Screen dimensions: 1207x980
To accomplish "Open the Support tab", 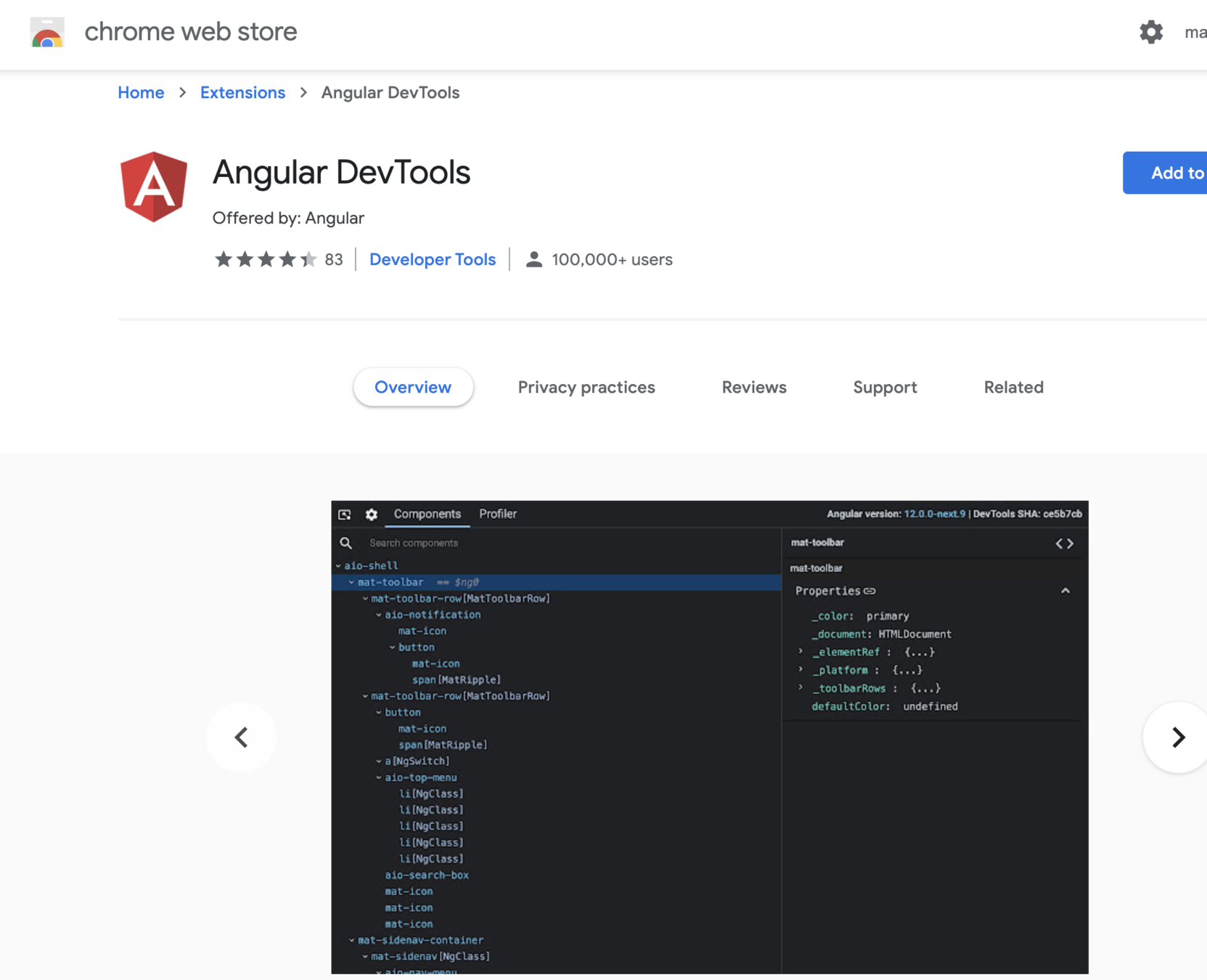I will coord(885,387).
